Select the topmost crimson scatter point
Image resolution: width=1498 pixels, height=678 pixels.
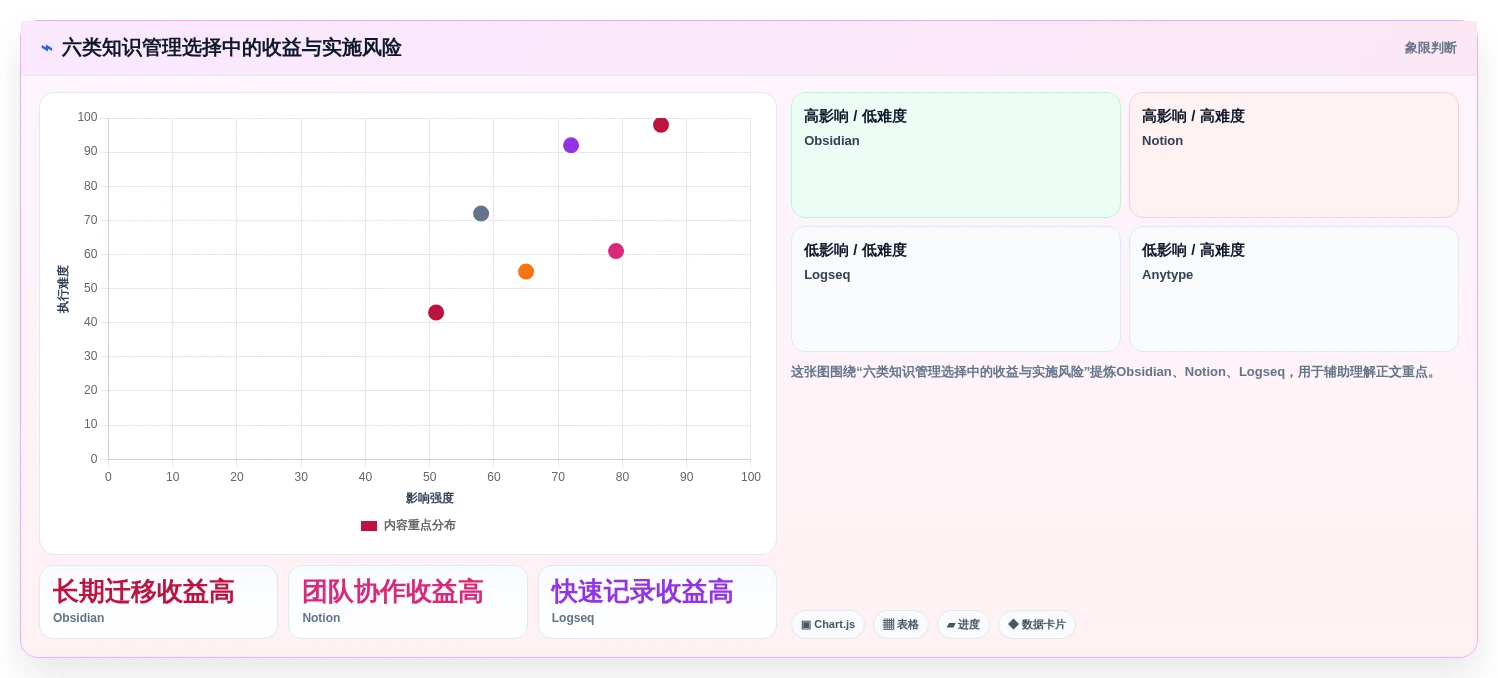coord(661,125)
